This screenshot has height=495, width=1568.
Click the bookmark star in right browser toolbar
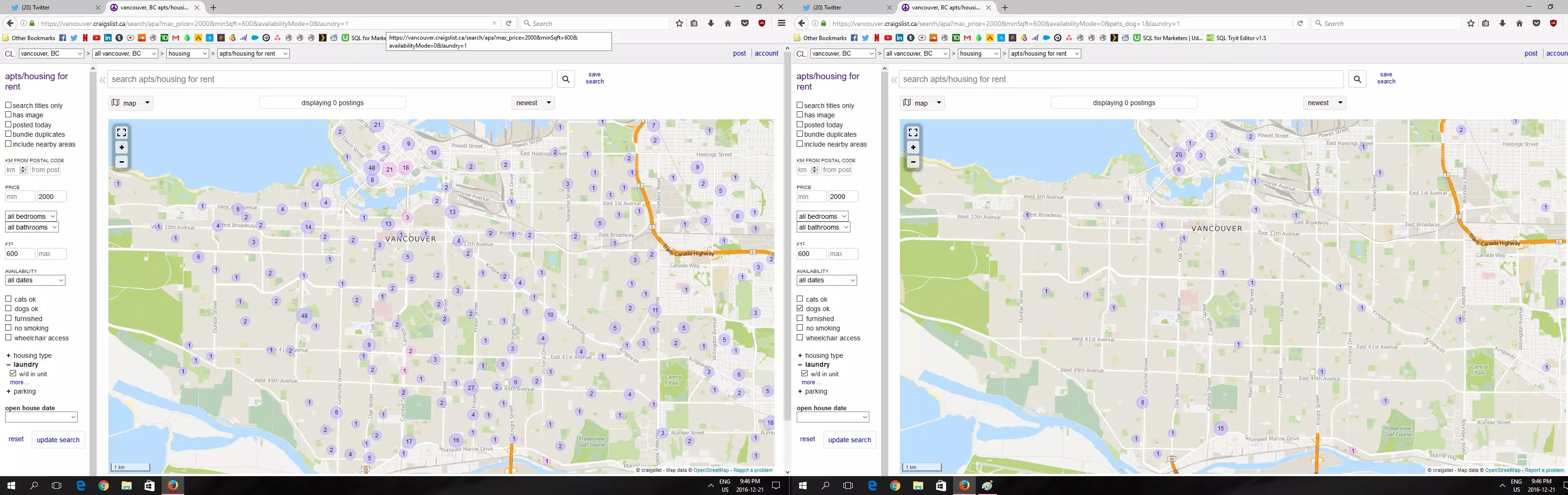point(1470,23)
